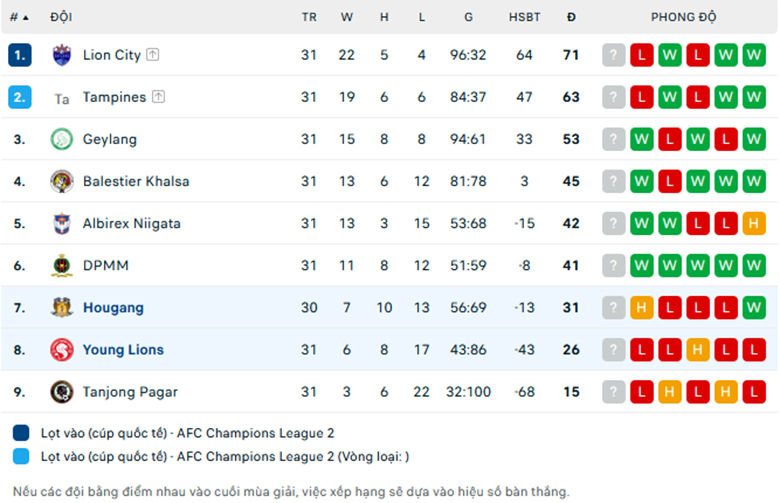This screenshot has height=503, width=780.
Task: Click promotion arrow icon beside Tampines
Action: pos(158,97)
